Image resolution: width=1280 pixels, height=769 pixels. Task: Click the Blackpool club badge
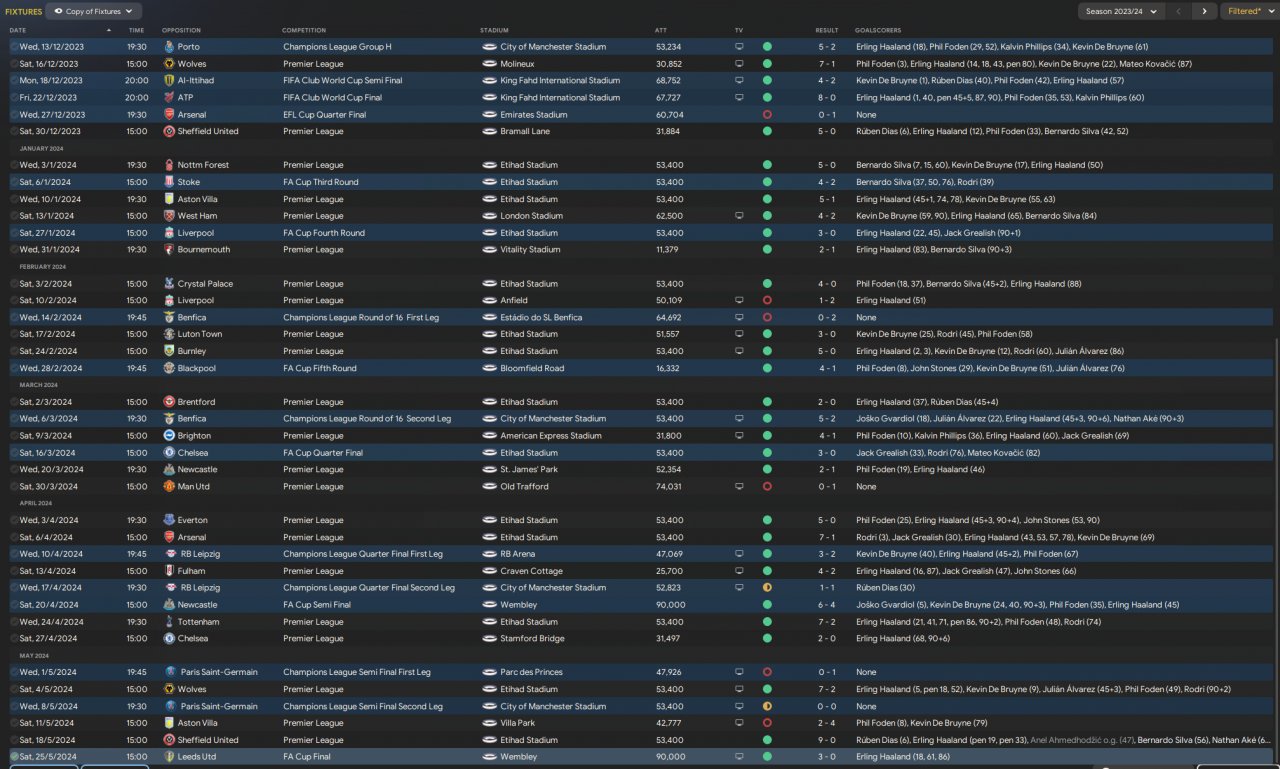(x=169, y=368)
